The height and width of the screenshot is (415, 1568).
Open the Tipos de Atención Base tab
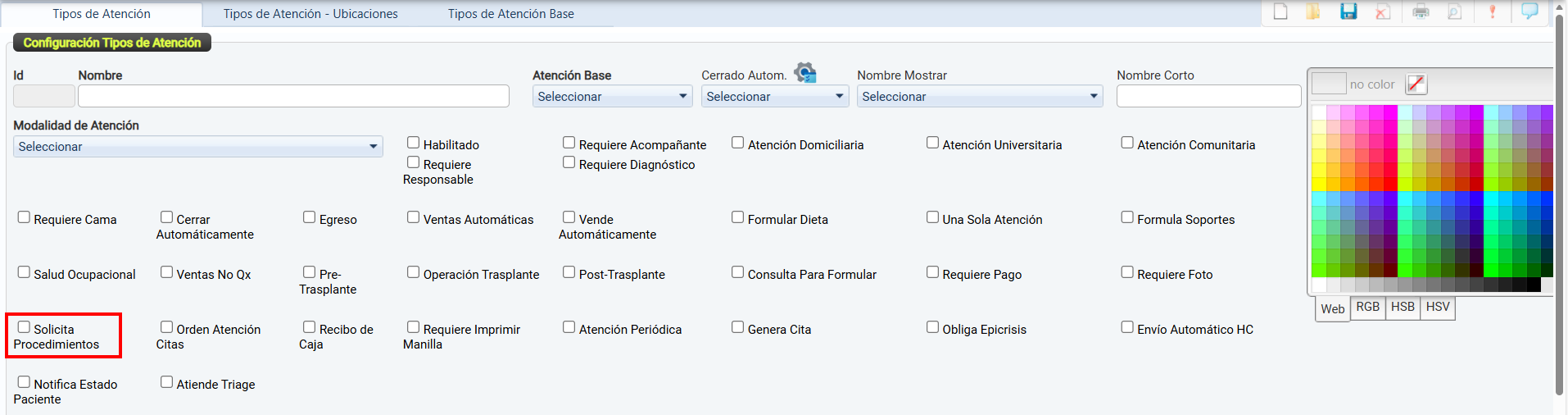[510, 14]
